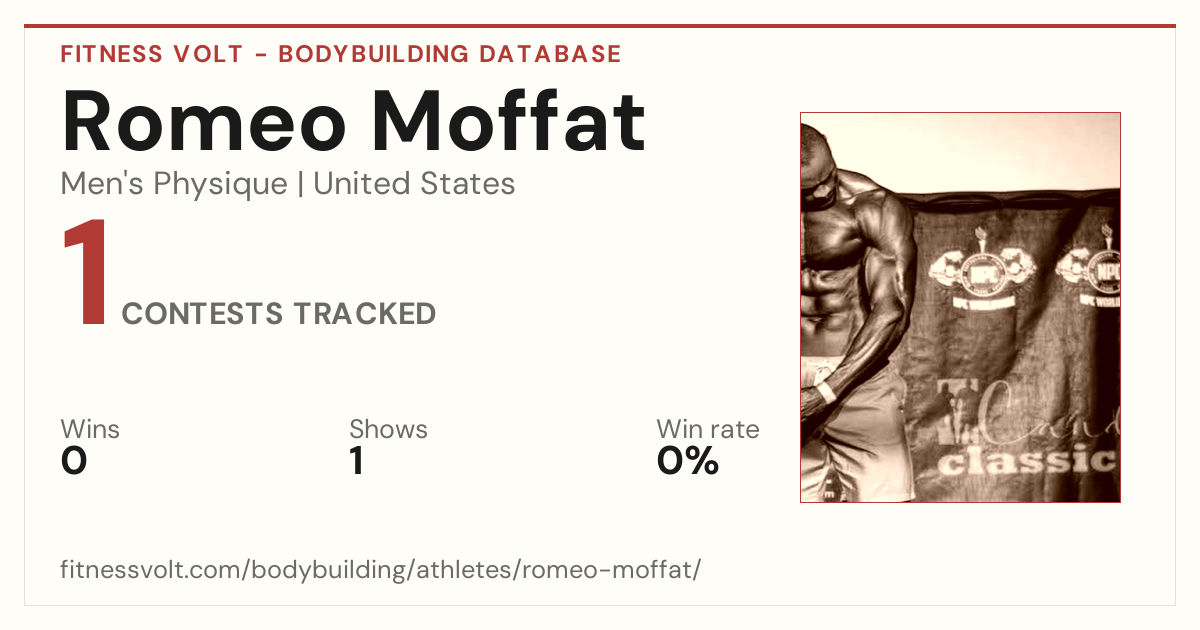
Task: Click the red top border line
Action: (600, 26)
